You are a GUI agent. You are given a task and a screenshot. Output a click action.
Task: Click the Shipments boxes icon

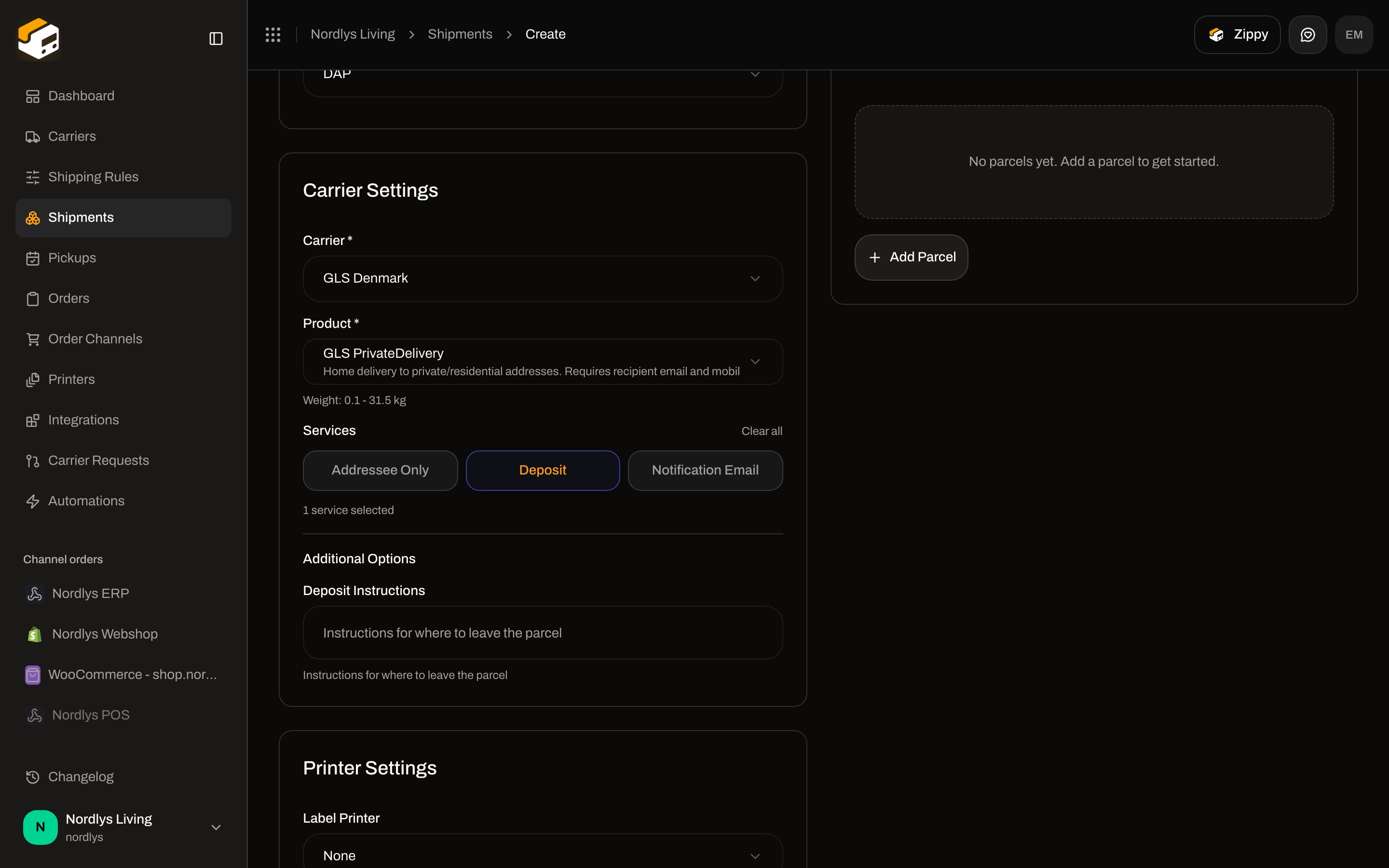click(x=33, y=217)
